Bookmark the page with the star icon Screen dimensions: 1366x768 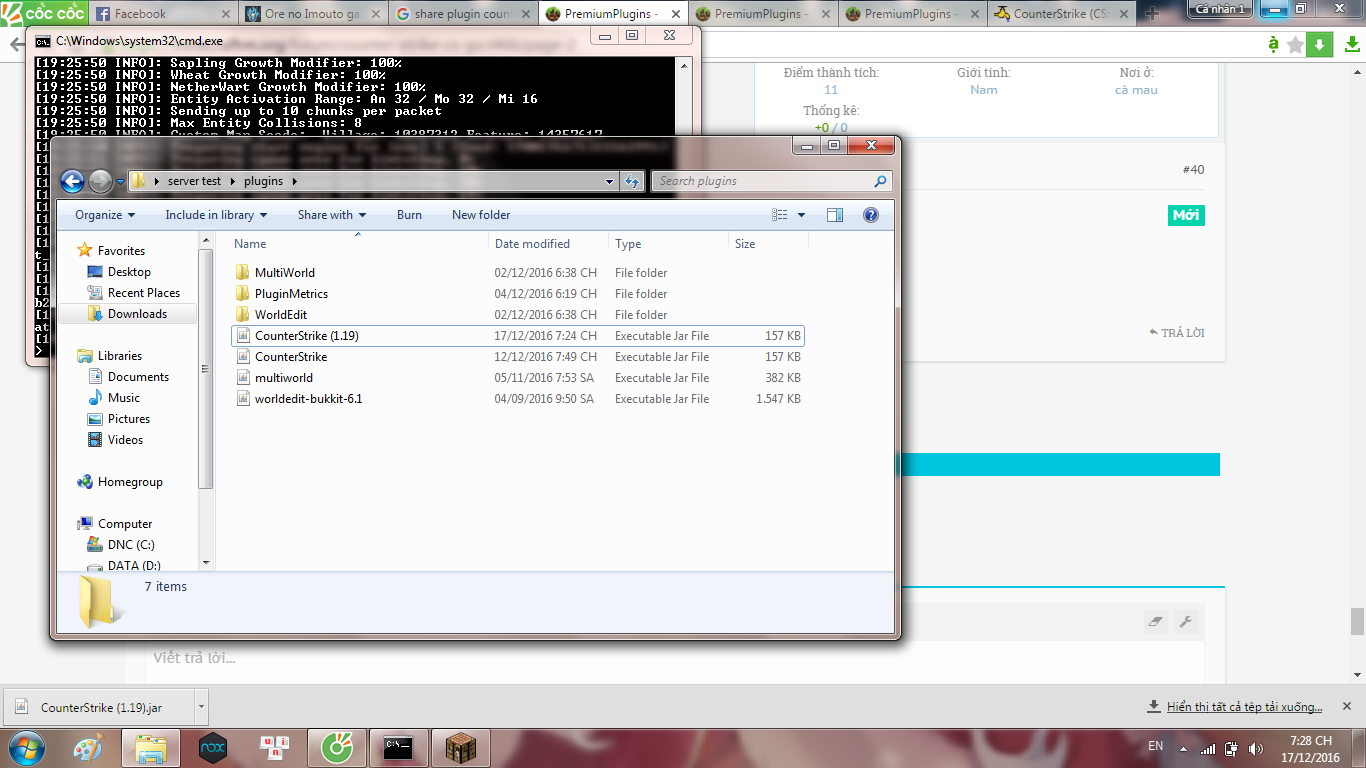[1296, 45]
